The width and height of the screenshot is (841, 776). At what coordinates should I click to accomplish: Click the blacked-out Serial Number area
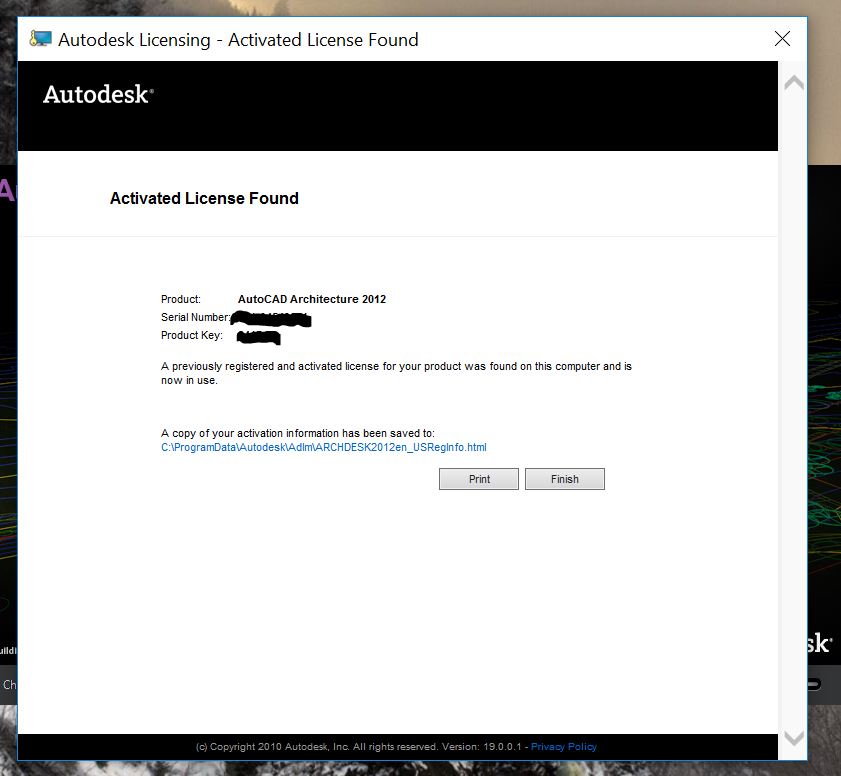coord(270,317)
